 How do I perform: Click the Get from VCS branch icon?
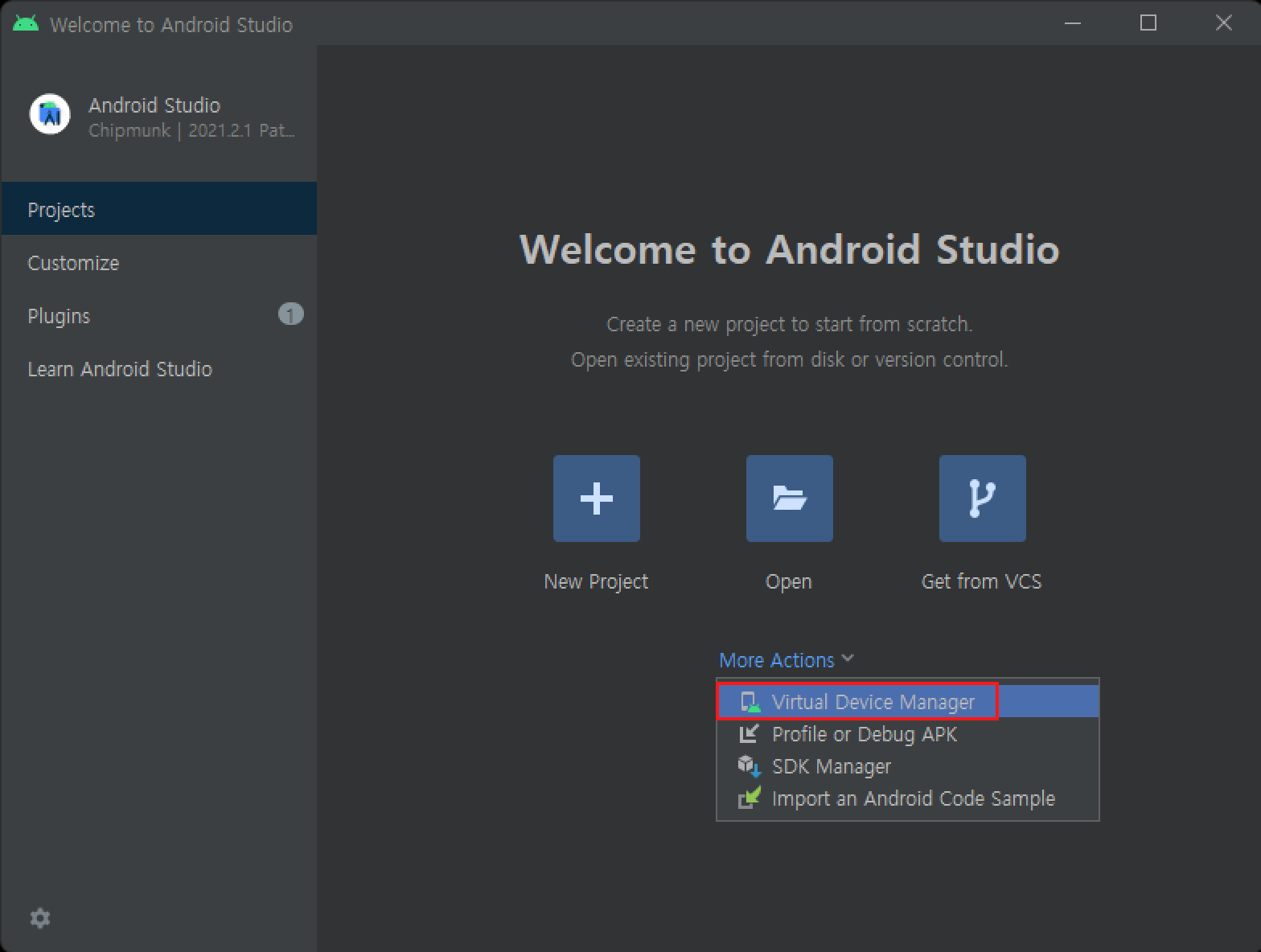coord(982,499)
